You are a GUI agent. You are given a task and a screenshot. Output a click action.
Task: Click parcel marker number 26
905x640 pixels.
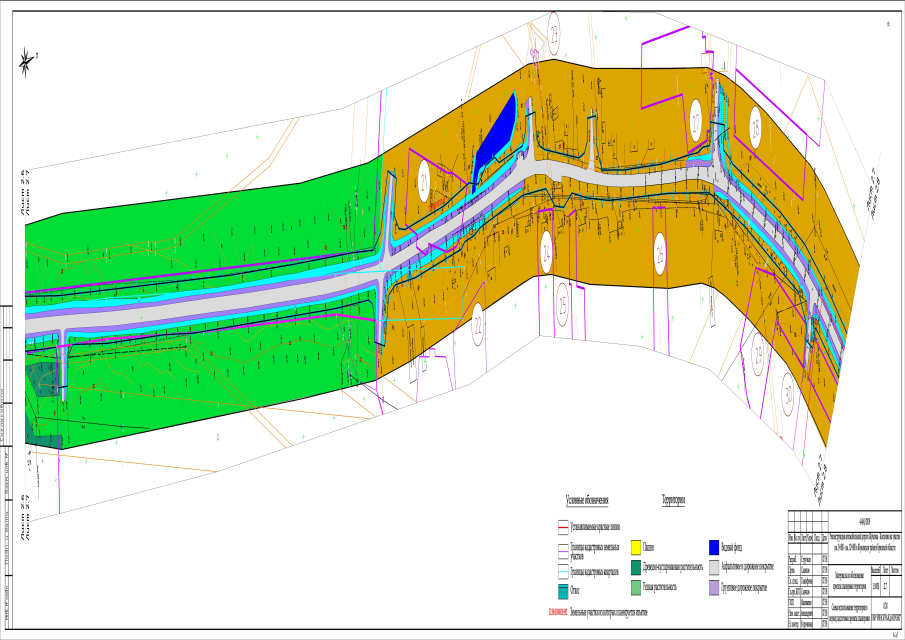click(660, 253)
